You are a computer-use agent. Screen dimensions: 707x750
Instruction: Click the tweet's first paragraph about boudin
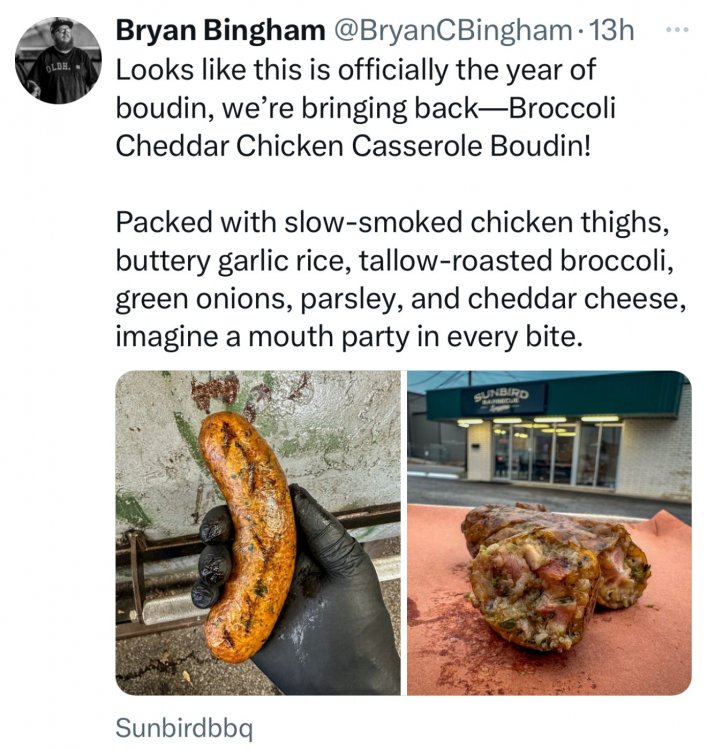[366, 107]
